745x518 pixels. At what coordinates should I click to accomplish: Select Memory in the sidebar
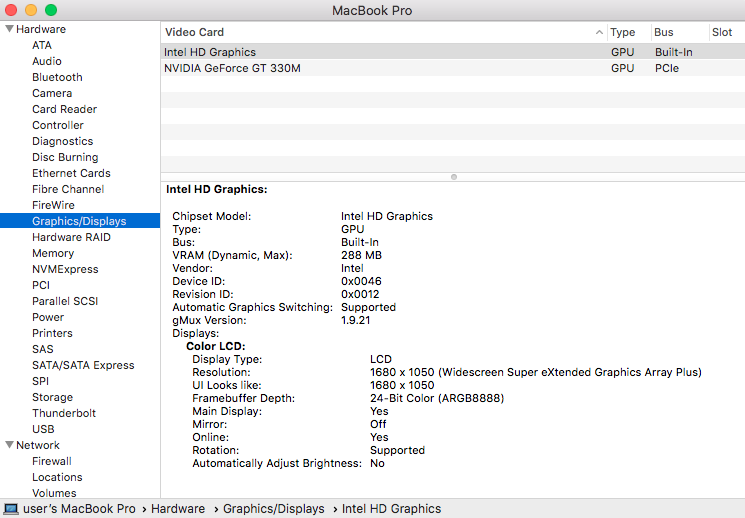pos(53,253)
